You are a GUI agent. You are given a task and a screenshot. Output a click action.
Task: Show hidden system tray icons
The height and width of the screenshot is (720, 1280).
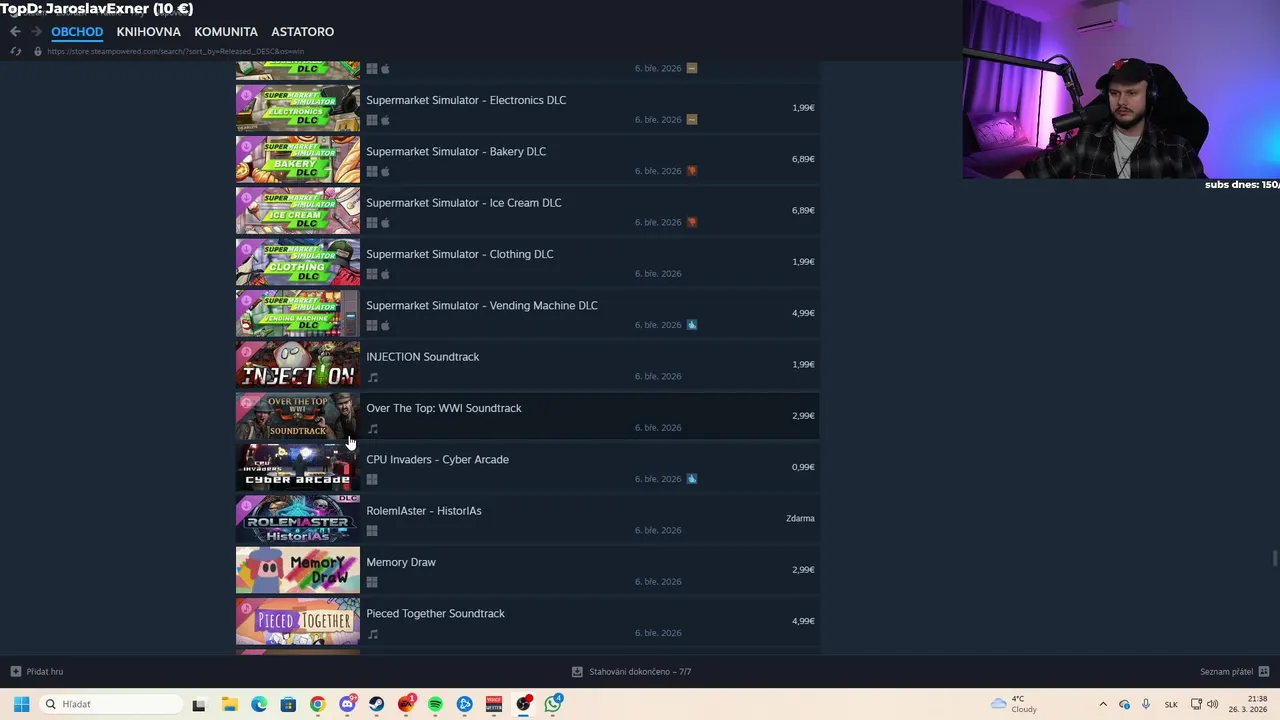[1103, 704]
